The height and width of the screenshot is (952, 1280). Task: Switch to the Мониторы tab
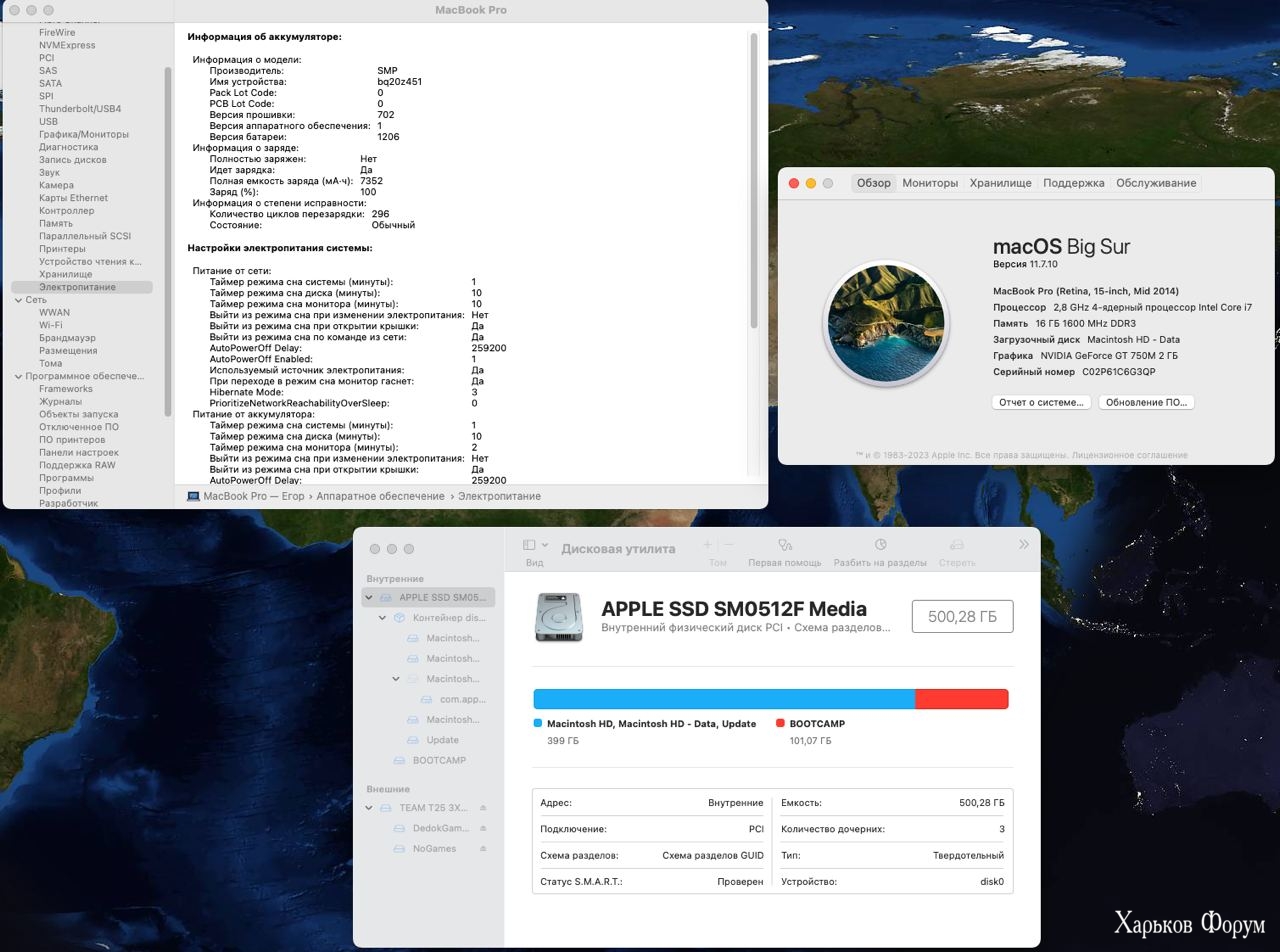tap(930, 183)
